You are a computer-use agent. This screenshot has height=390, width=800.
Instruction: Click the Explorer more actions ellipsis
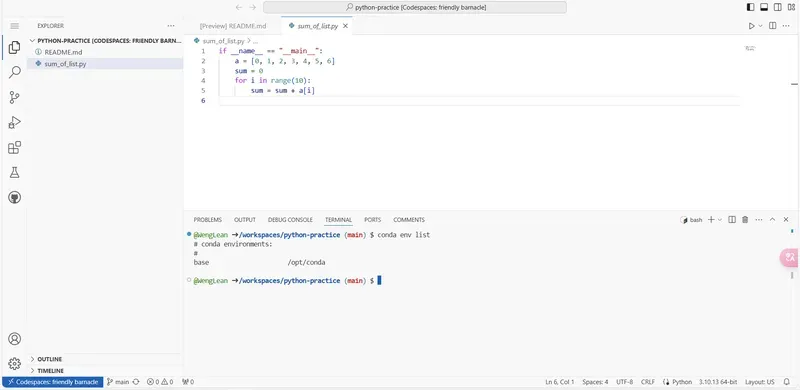(x=171, y=26)
